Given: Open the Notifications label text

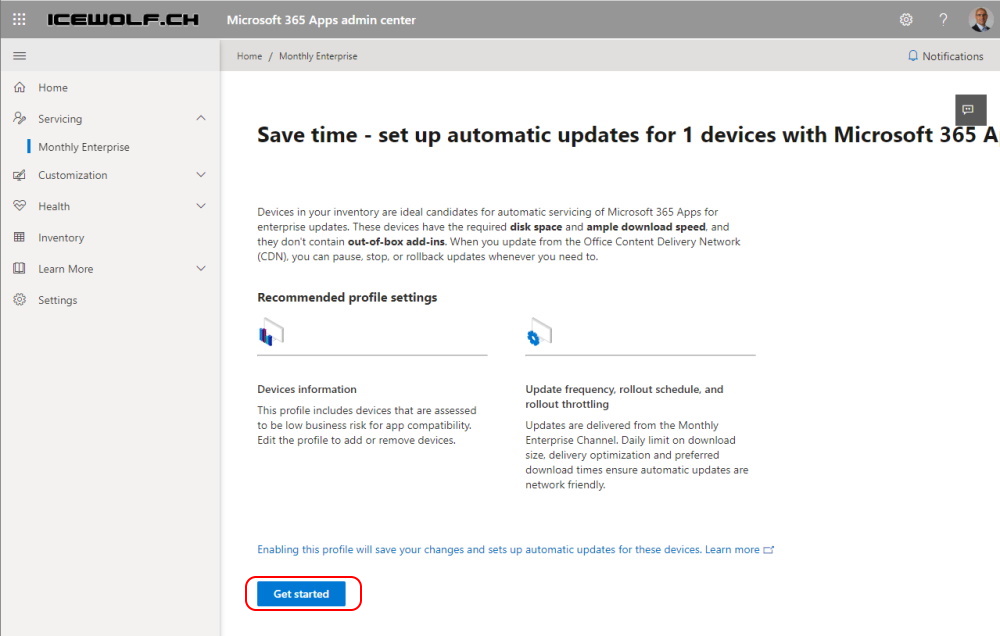Looking at the screenshot, I should [x=953, y=56].
